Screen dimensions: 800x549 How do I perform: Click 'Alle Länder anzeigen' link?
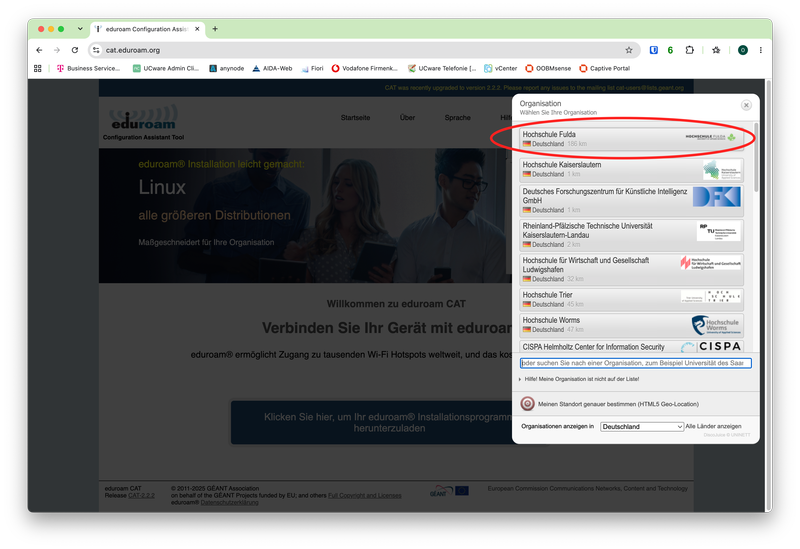coord(713,426)
